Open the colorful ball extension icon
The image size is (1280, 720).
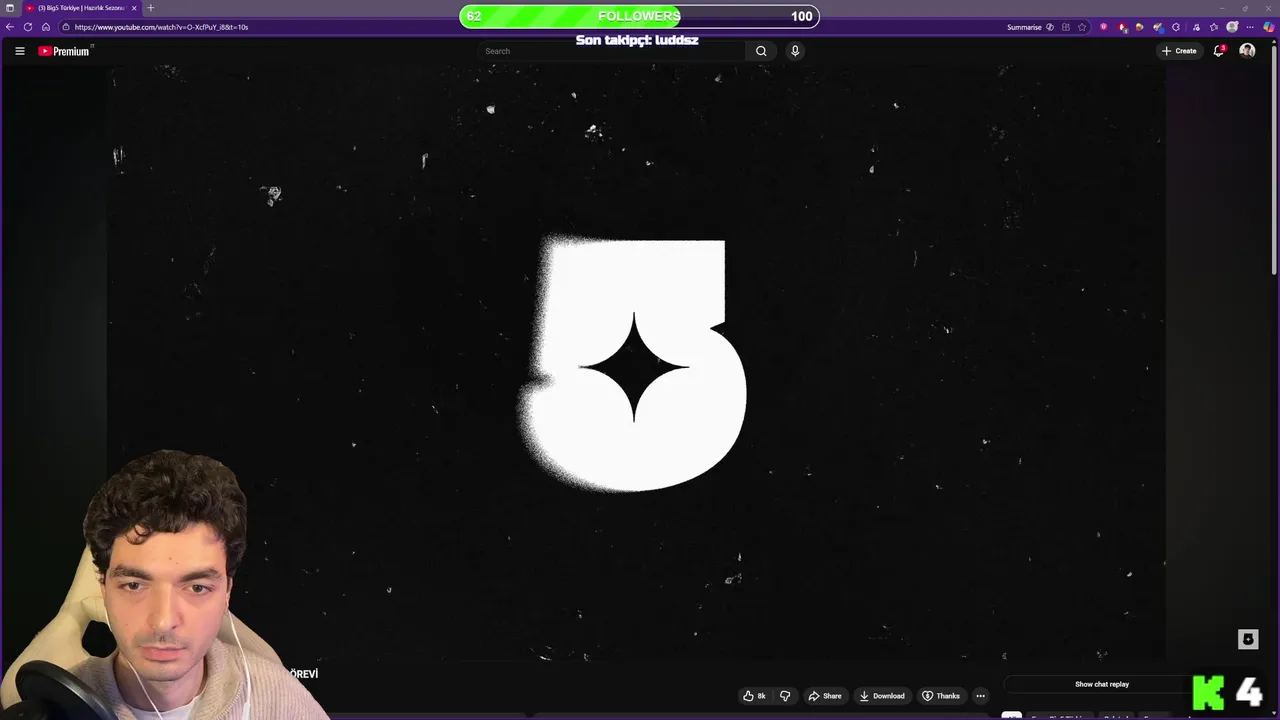(1140, 27)
